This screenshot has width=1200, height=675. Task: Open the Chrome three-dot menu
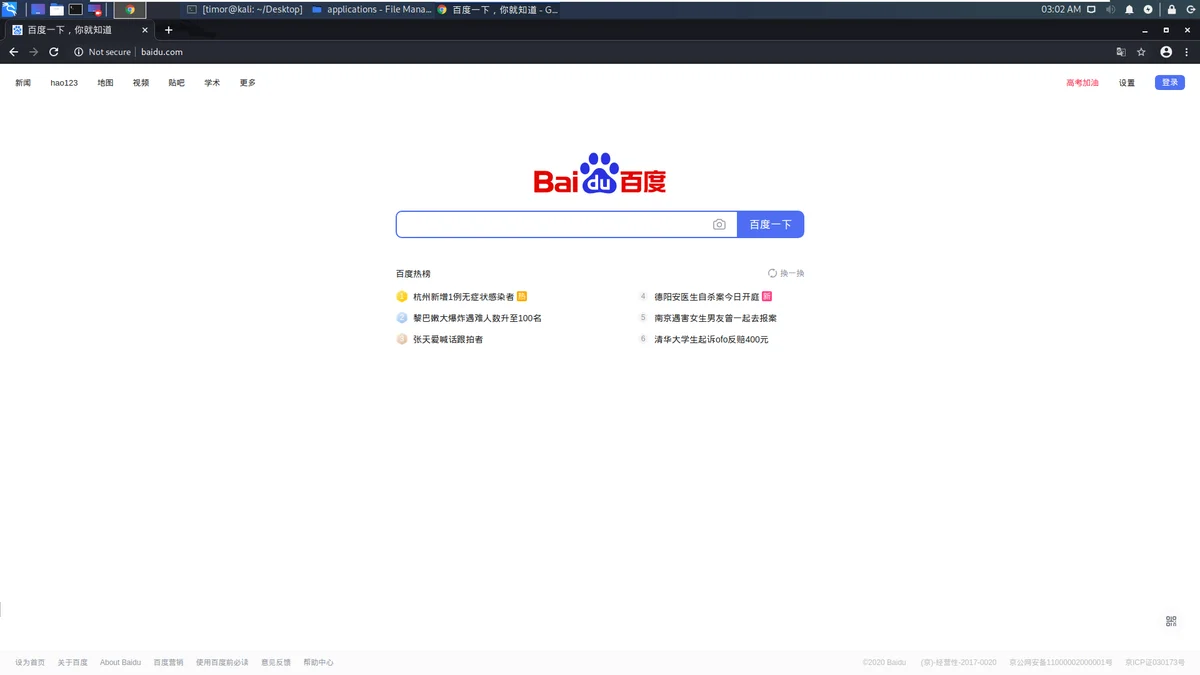point(1188,52)
